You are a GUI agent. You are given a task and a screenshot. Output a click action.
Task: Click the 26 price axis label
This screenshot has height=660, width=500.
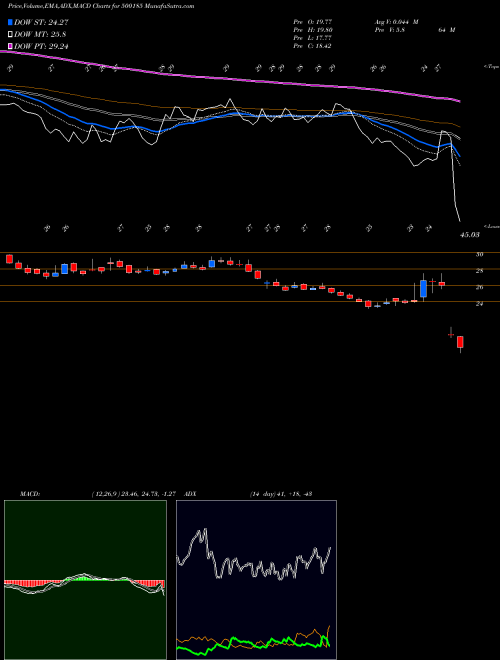point(479,287)
